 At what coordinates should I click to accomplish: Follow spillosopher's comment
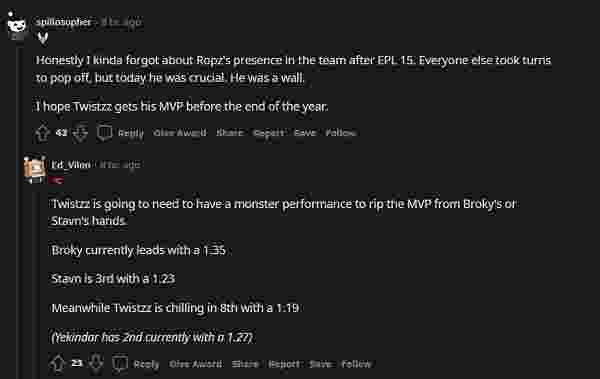[x=341, y=133]
